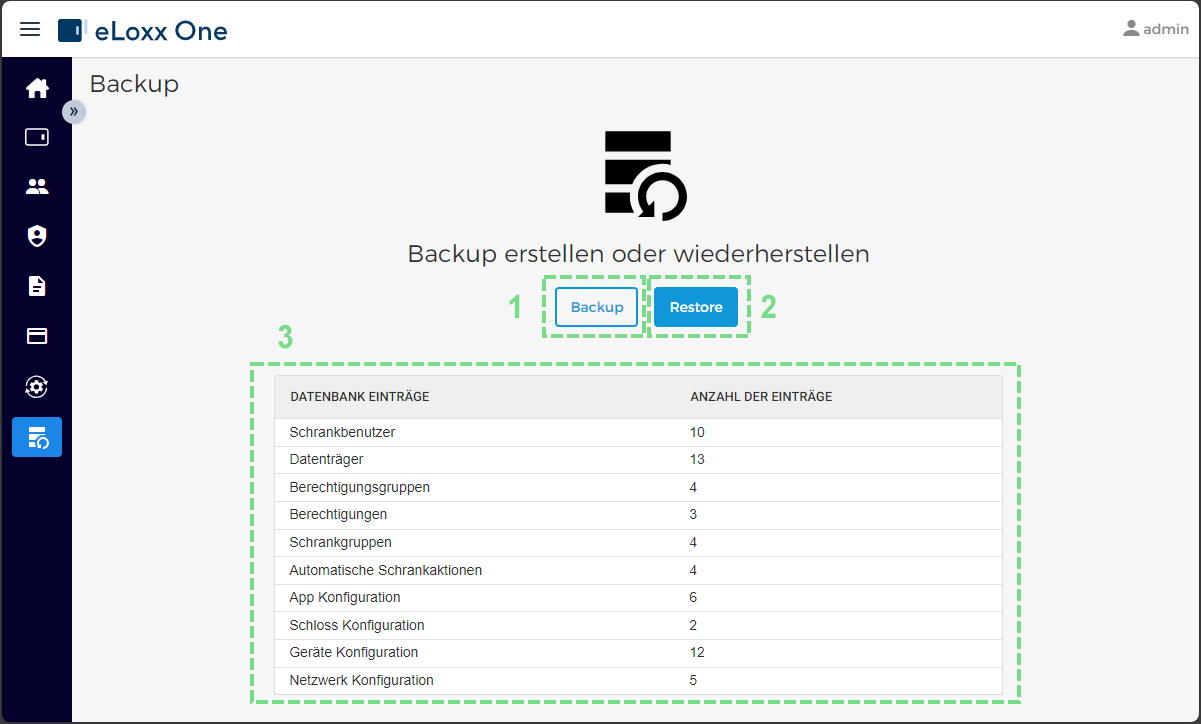Select the Schrankbenutzer row
The width and height of the screenshot is (1201, 724).
tap(638, 432)
